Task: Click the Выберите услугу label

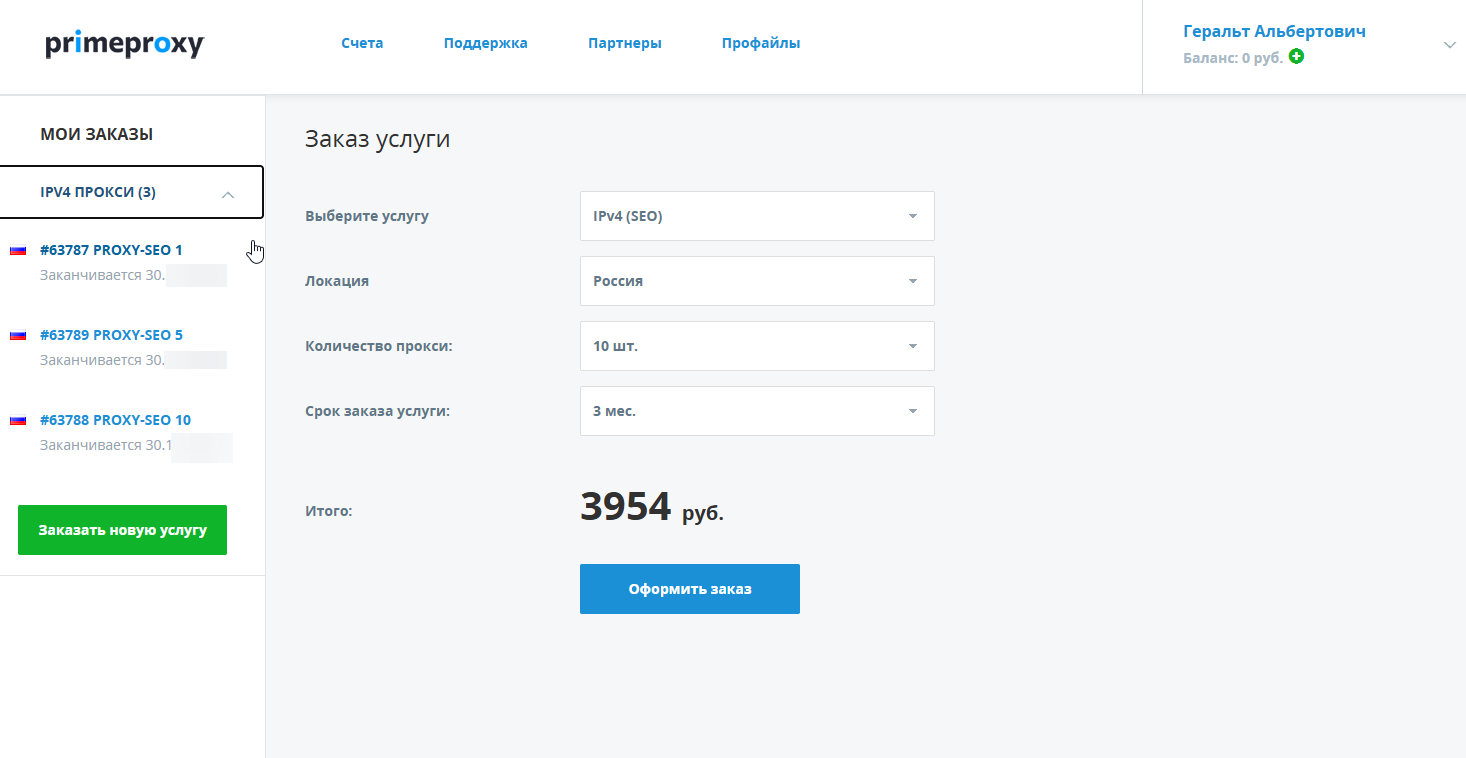Action: point(367,216)
